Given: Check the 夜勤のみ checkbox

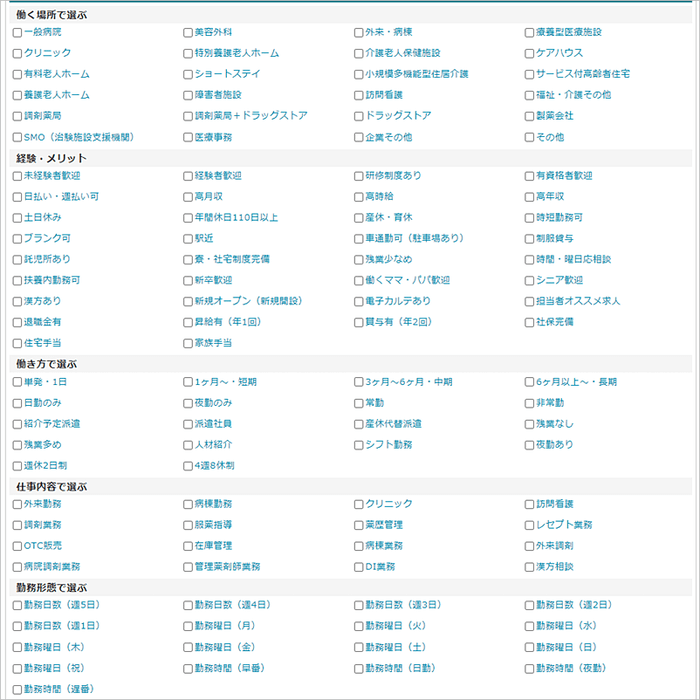Looking at the screenshot, I should point(188,403).
